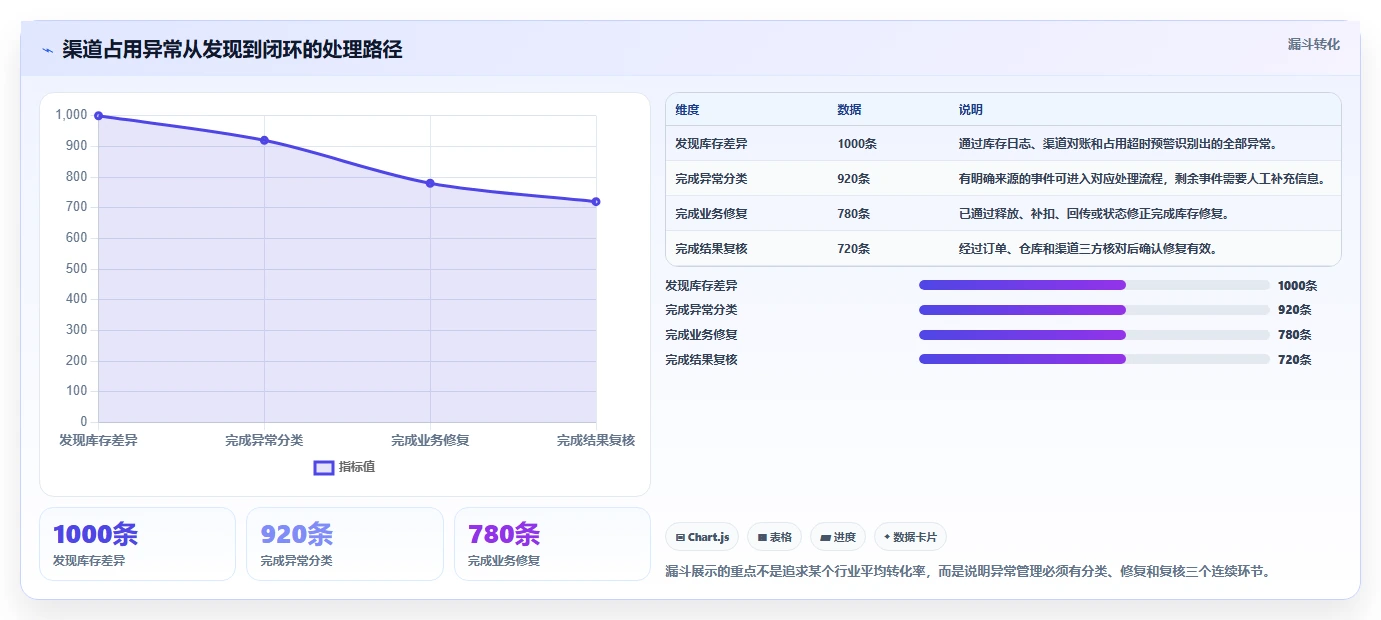The height and width of the screenshot is (620, 1381).
Task: Click the 1000条 cell in the table
Action: (857, 144)
